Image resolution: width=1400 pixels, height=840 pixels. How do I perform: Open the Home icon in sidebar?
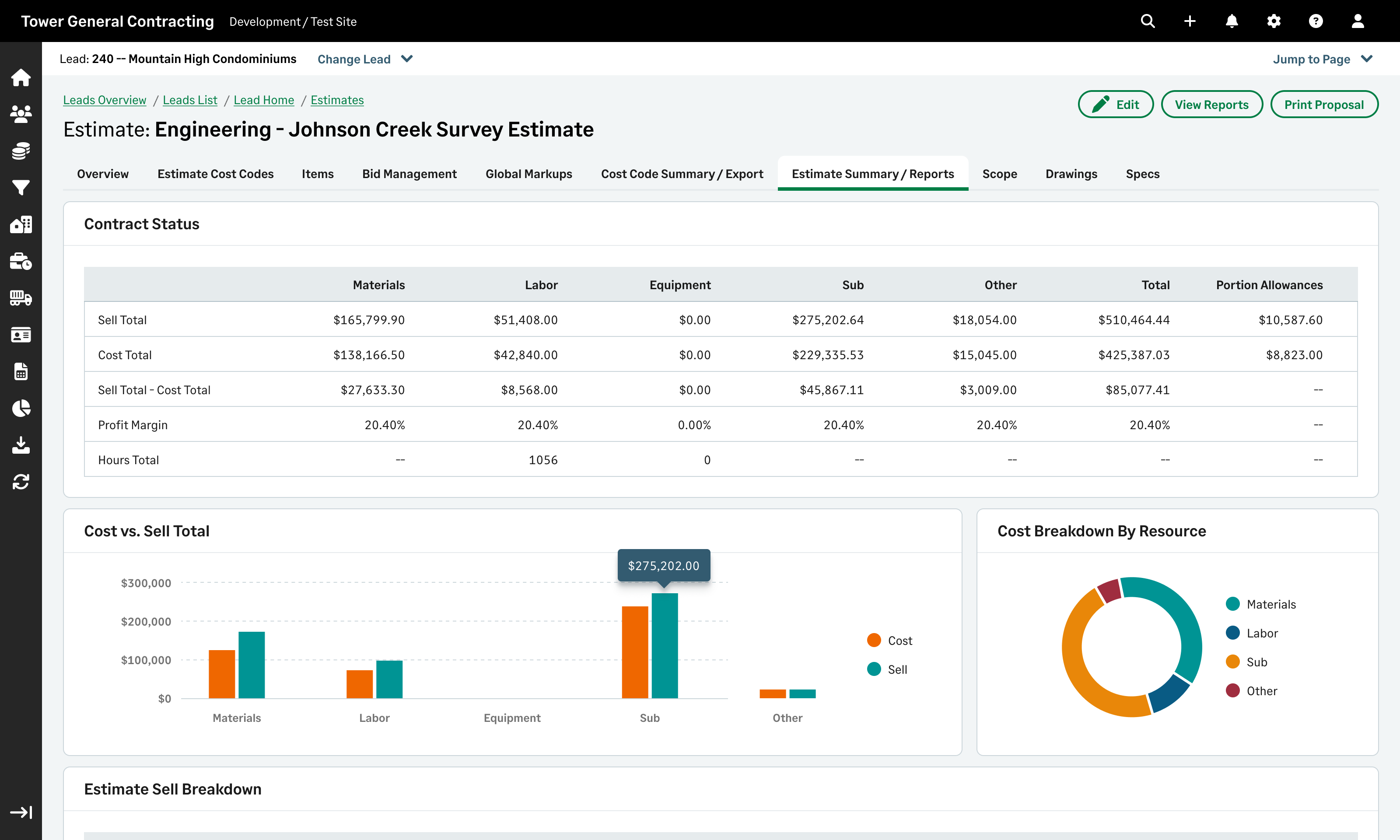21,77
